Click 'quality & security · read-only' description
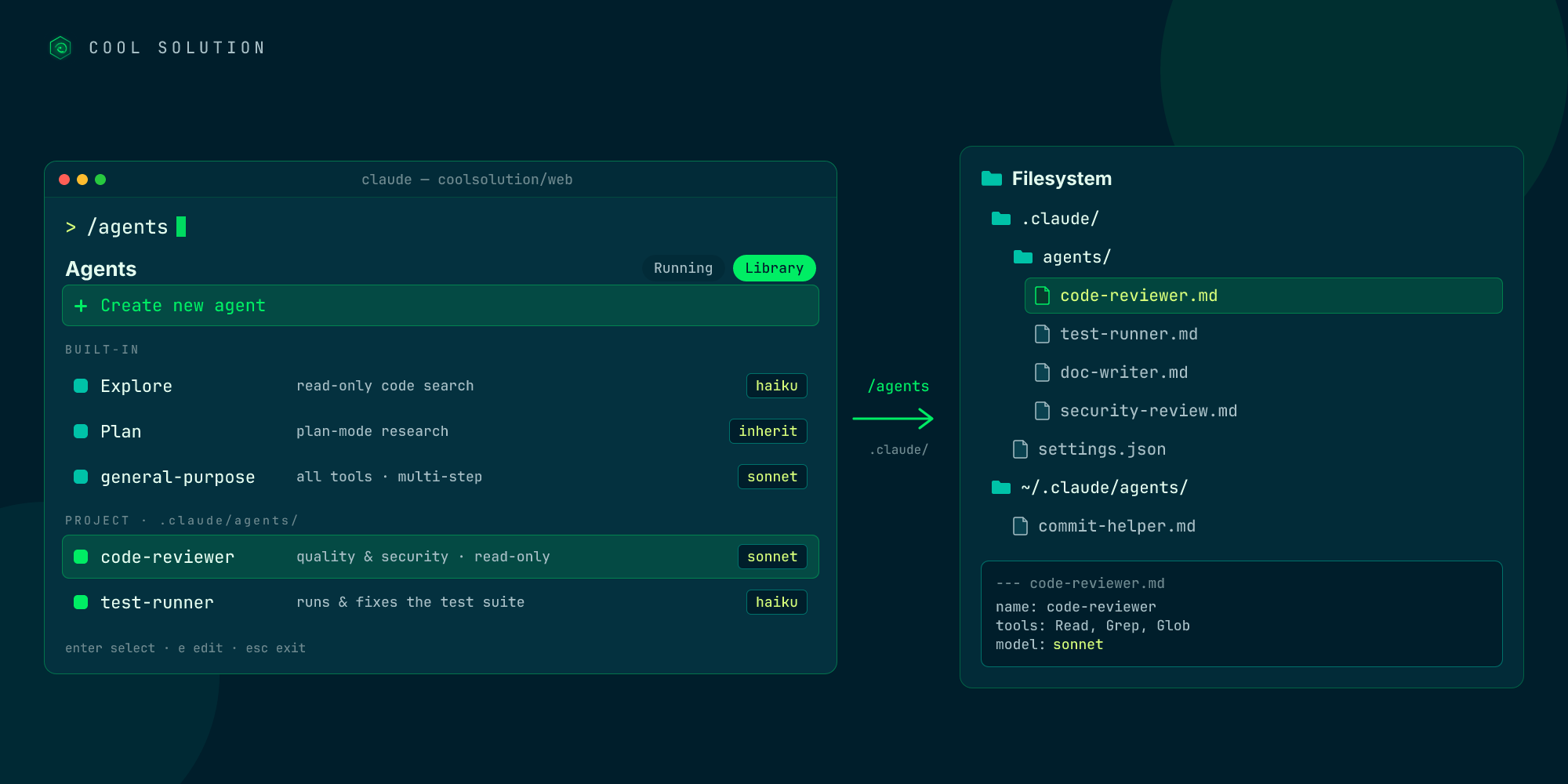This screenshot has width=1568, height=784. (x=423, y=557)
